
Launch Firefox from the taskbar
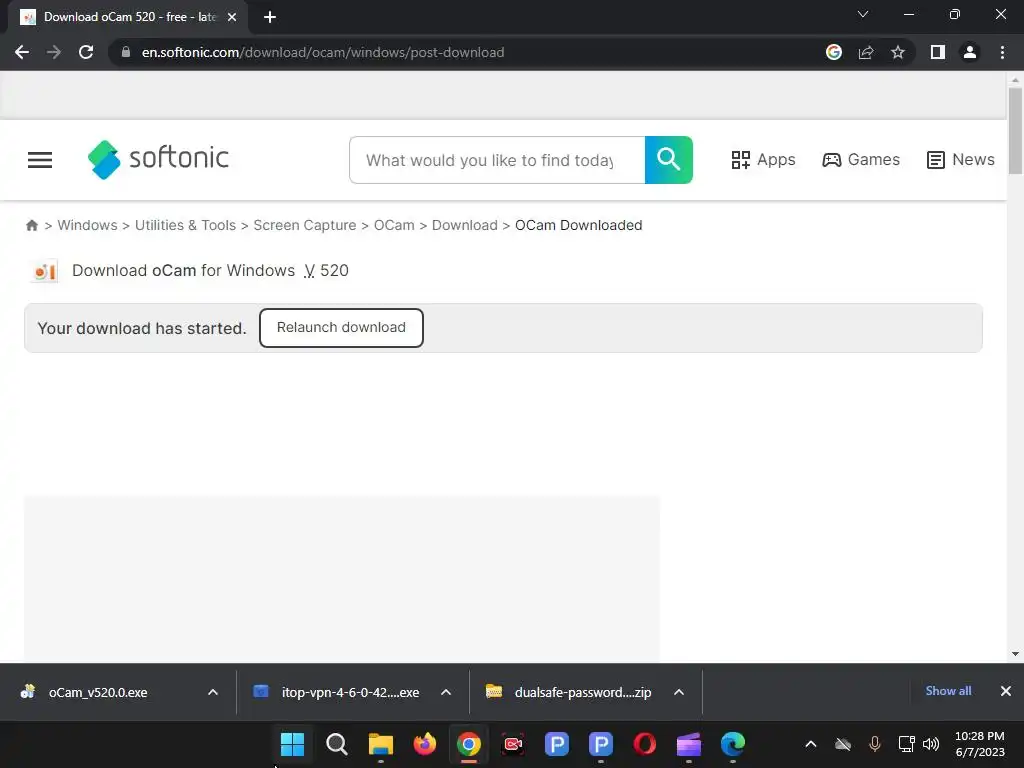click(424, 744)
